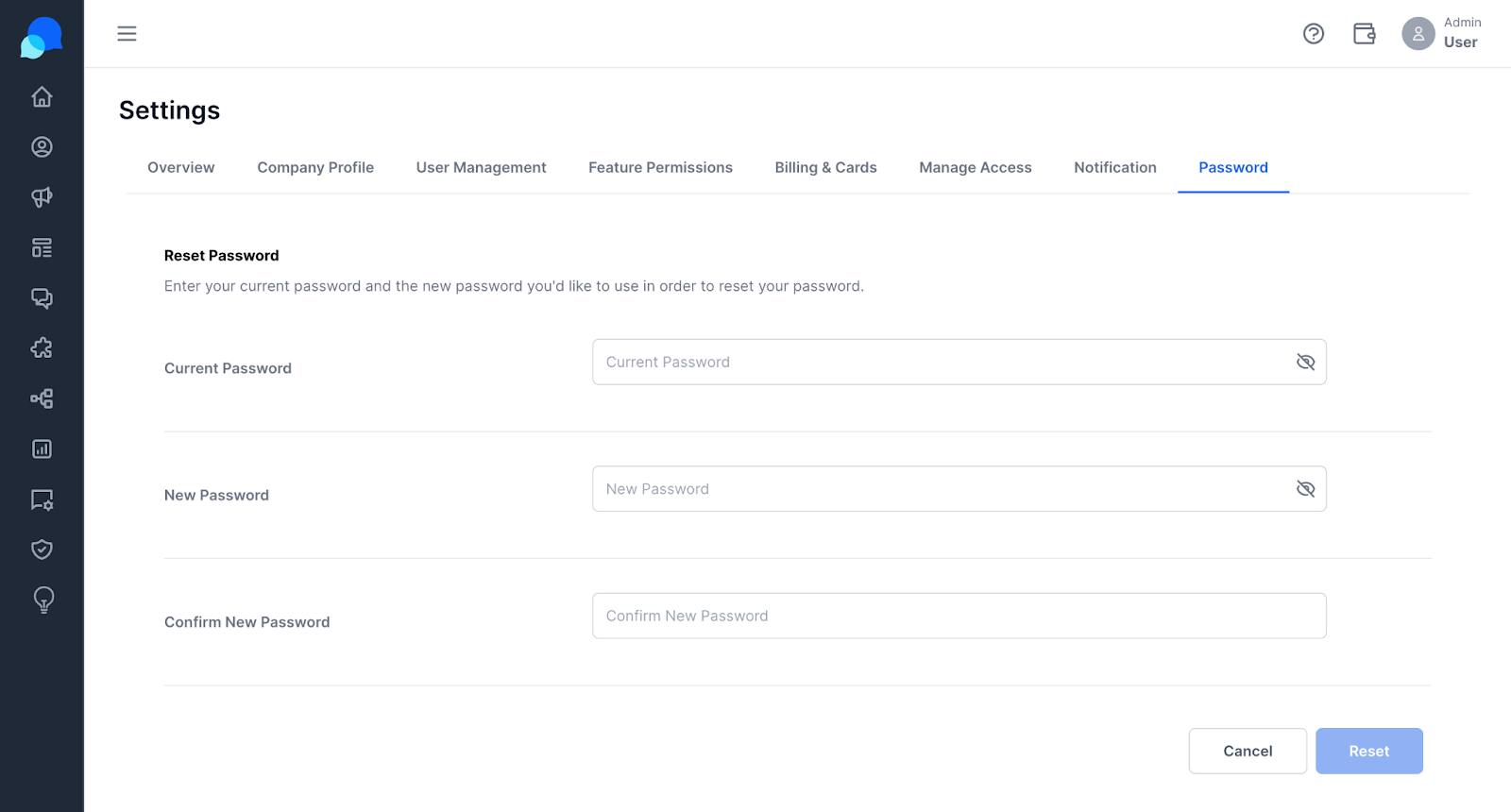1511x812 pixels.
Task: Switch to the Overview tab
Action: point(181,167)
